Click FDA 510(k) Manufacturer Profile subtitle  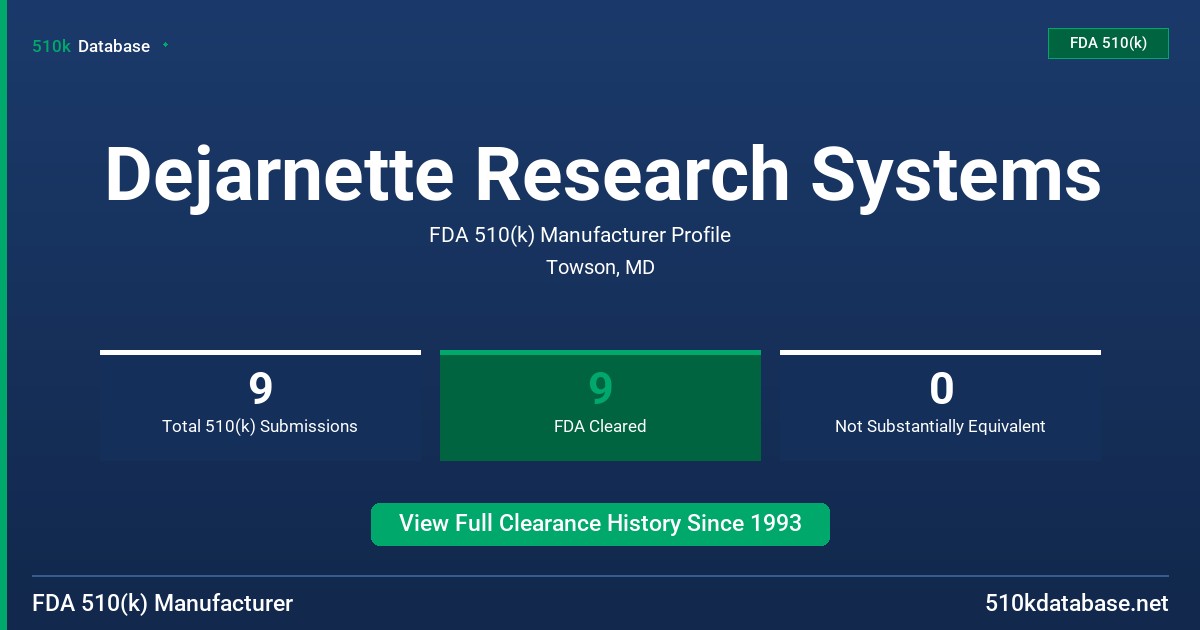tap(580, 235)
